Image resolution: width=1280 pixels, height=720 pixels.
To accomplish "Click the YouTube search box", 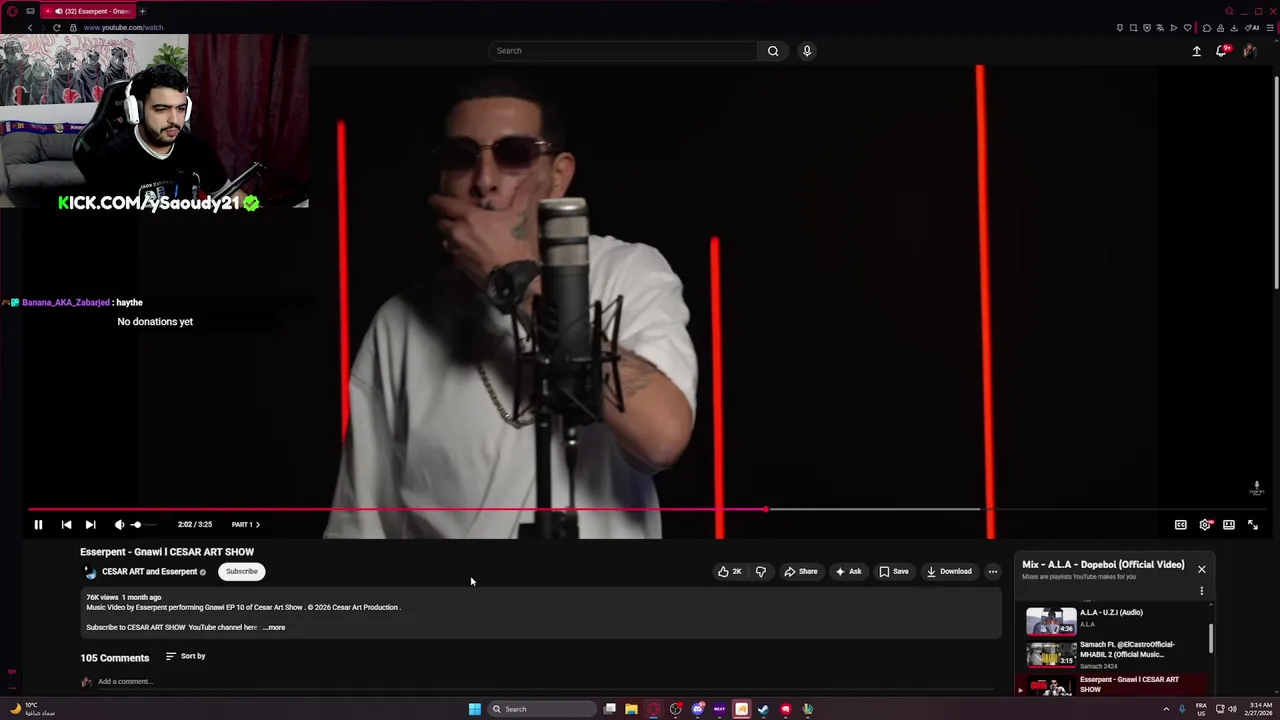I will coord(624,51).
